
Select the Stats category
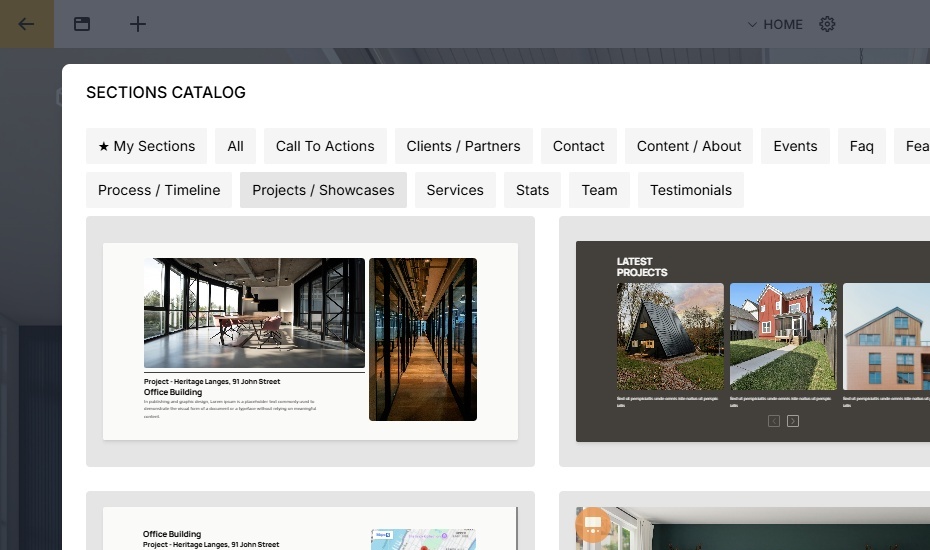[532, 190]
